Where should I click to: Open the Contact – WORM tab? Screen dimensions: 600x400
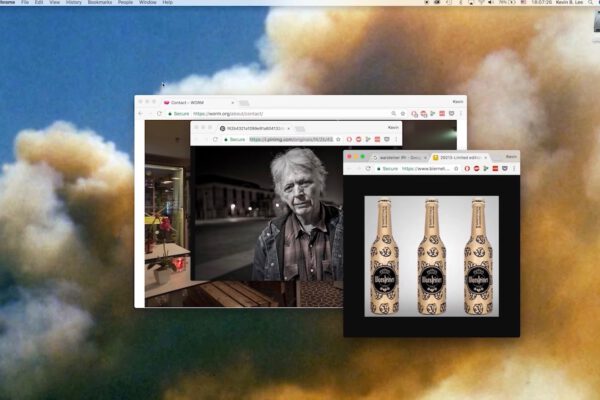coord(195,102)
